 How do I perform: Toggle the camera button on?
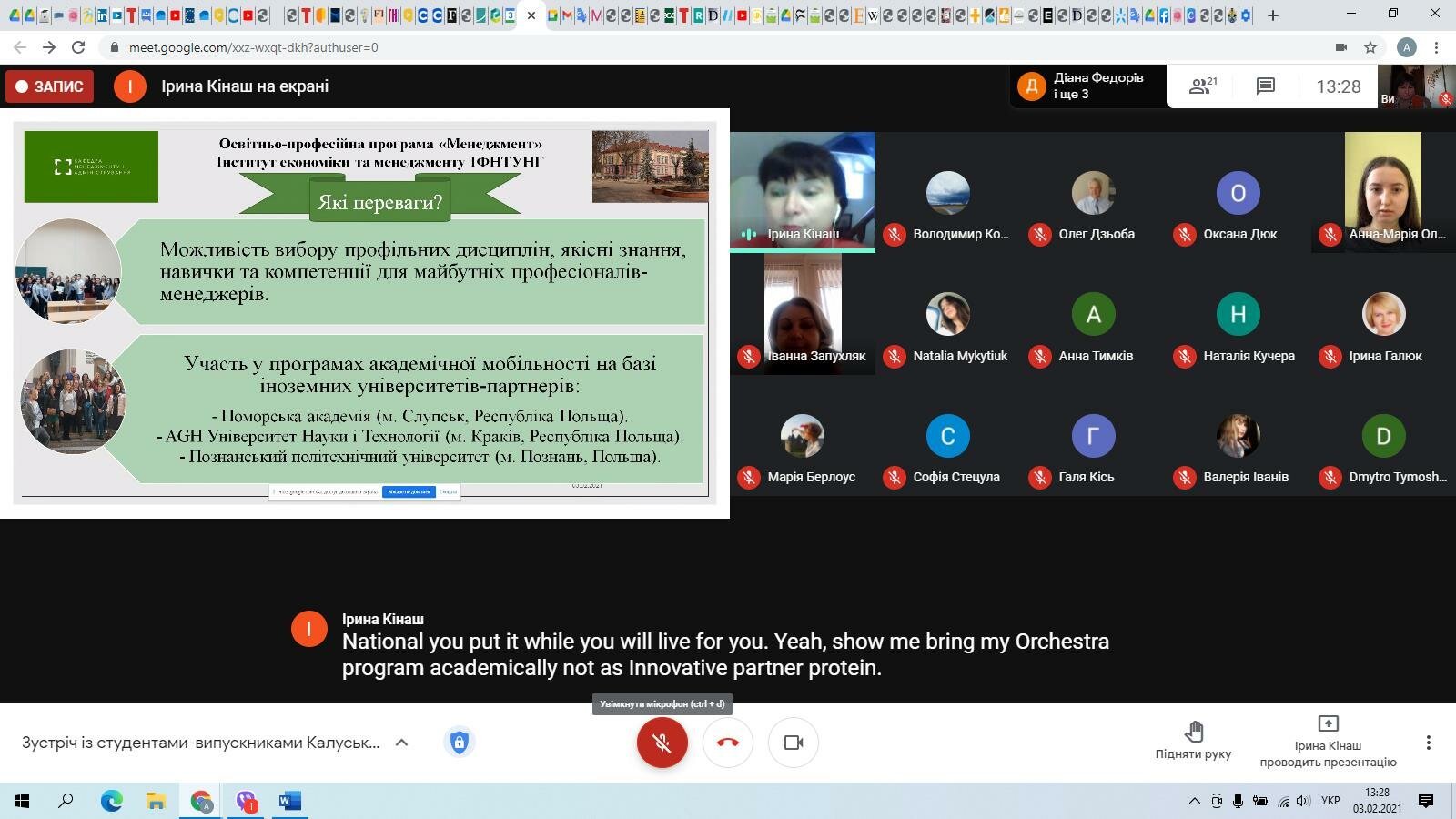click(x=793, y=743)
